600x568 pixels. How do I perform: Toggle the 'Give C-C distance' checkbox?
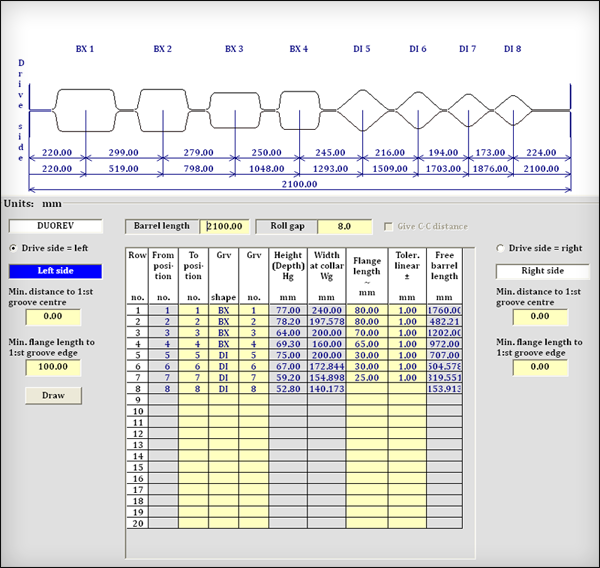click(x=388, y=227)
